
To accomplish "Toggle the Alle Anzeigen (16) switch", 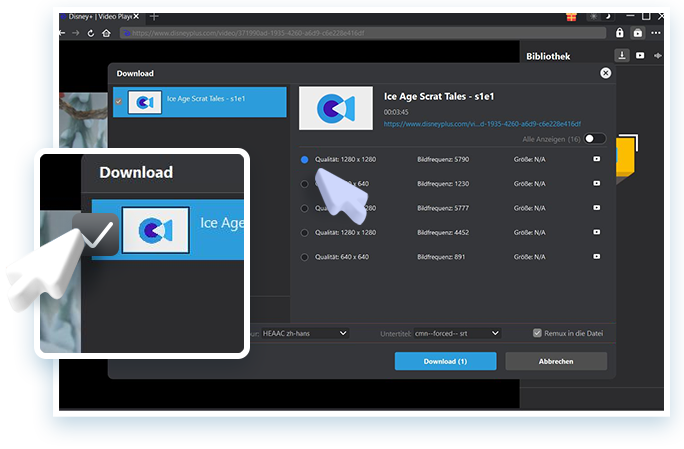I will (595, 139).
